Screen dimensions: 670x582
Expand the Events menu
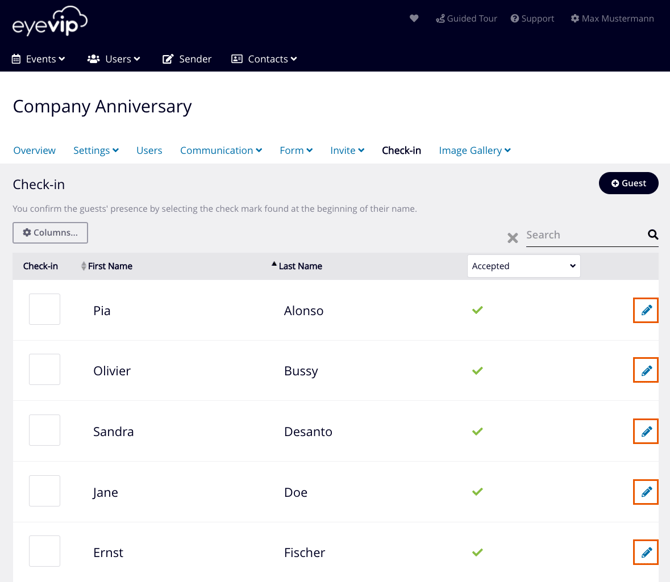point(38,59)
